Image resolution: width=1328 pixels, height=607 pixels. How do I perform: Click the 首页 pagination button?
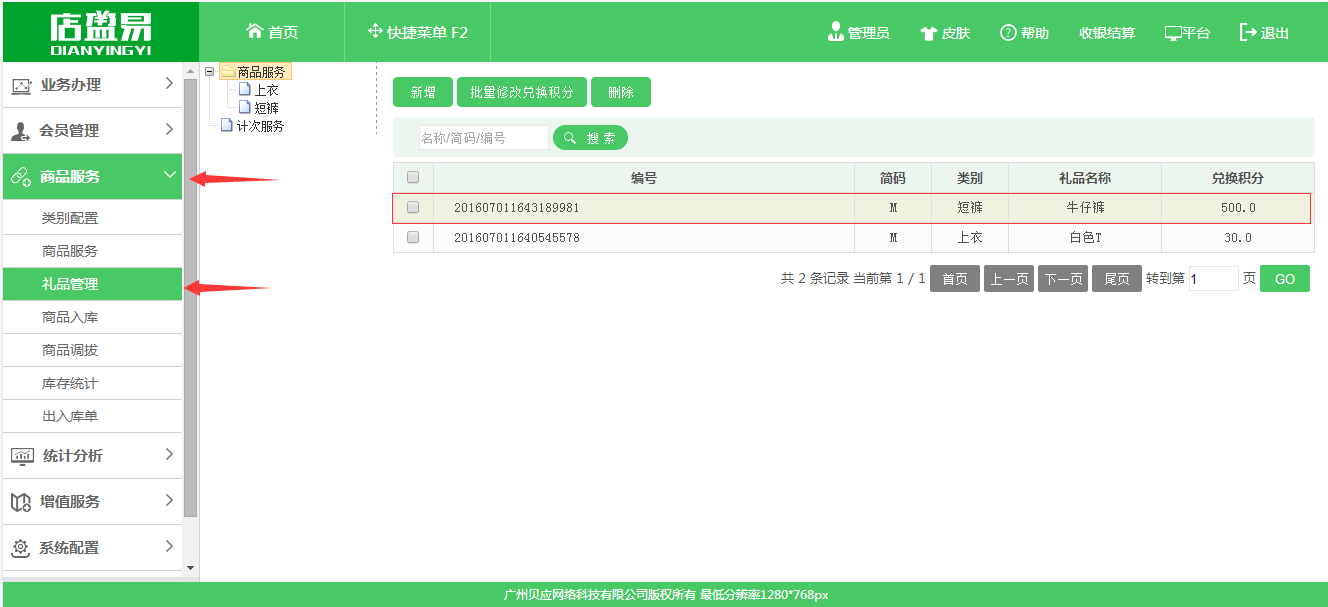[x=955, y=279]
